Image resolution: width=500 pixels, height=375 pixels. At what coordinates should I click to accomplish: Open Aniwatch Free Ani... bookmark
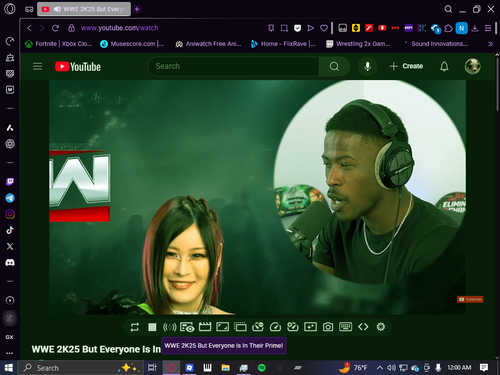[x=208, y=44]
